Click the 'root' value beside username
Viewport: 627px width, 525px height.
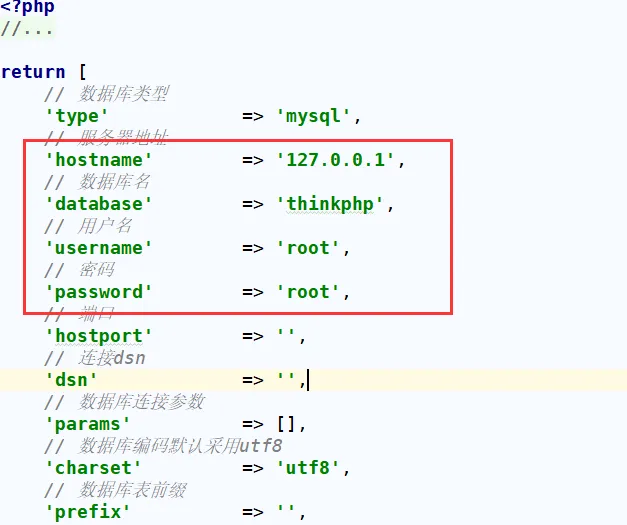(x=309, y=248)
